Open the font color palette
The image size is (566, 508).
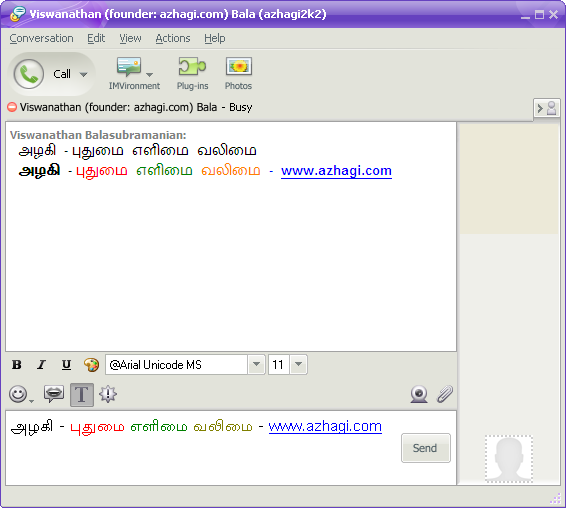pos(91,365)
